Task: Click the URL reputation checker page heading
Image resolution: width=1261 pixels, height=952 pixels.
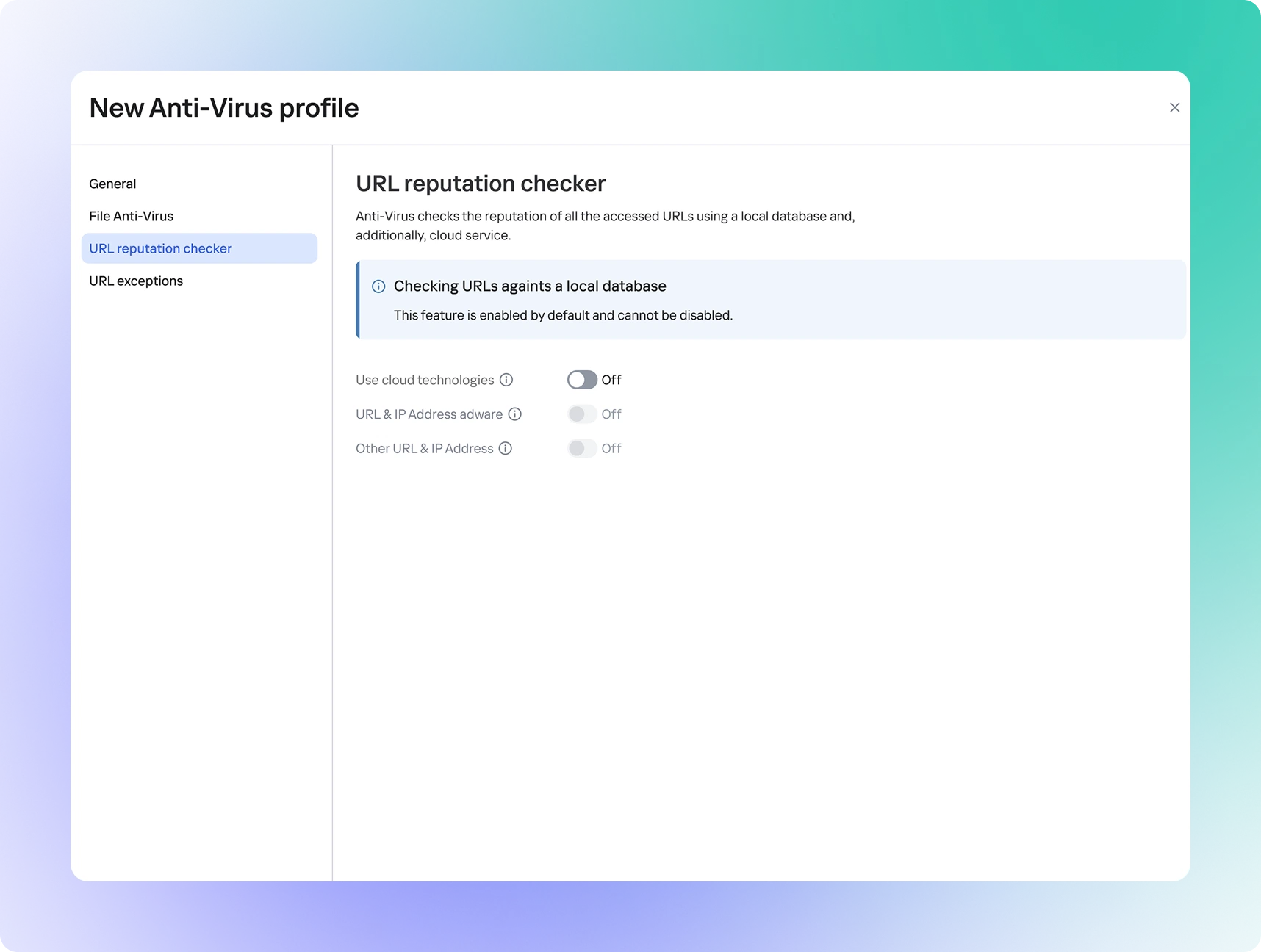Action: tap(481, 183)
